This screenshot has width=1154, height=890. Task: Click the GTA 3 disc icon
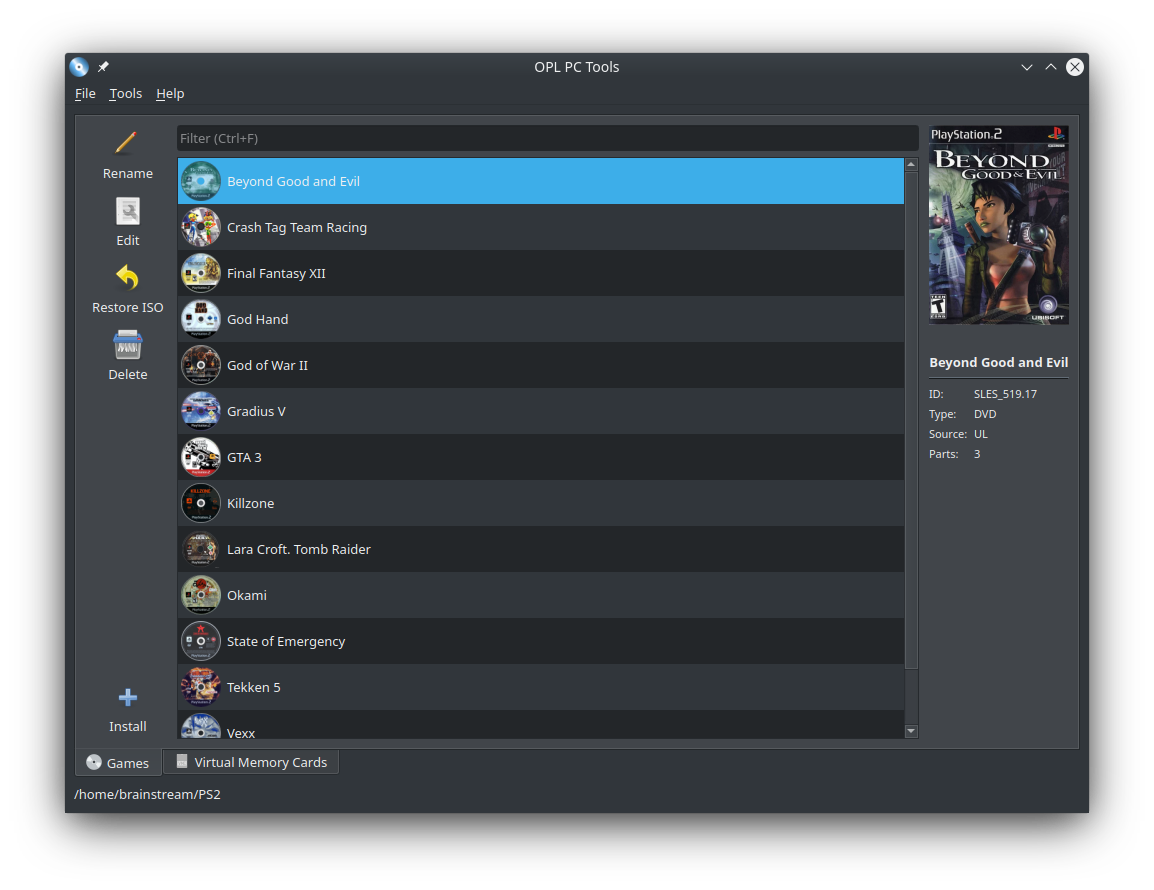tap(201, 457)
